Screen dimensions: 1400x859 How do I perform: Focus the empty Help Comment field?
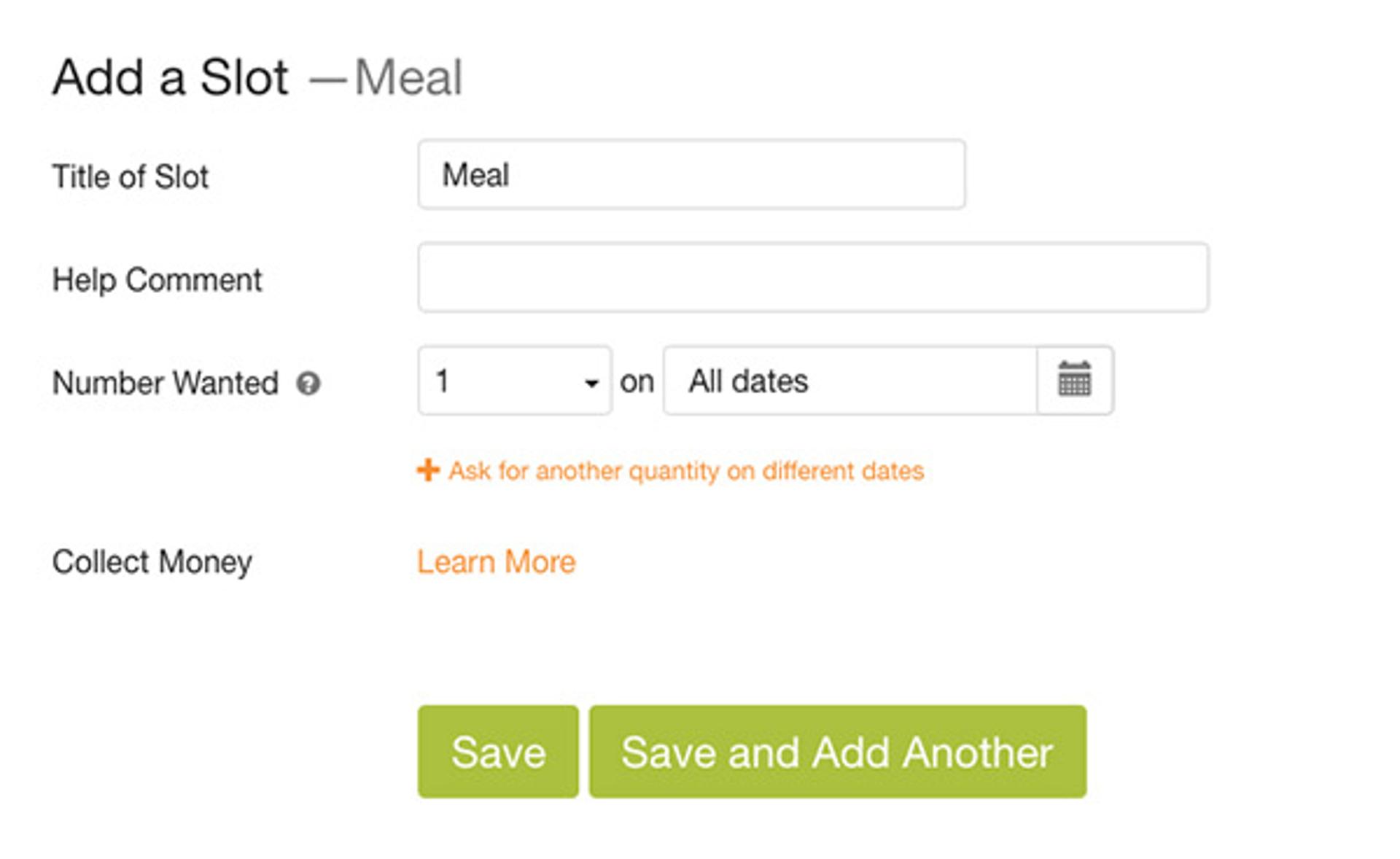813,277
